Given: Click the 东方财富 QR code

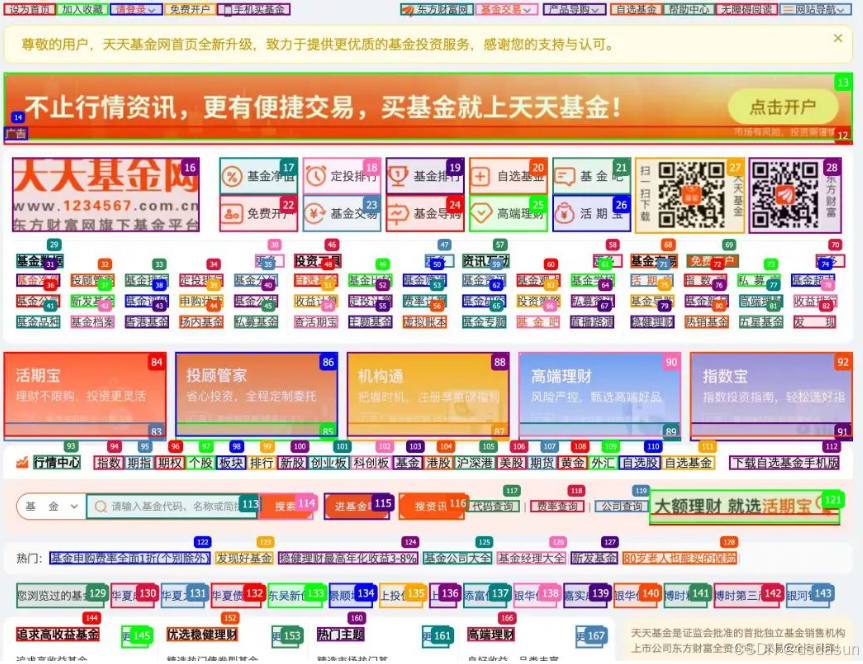Looking at the screenshot, I should tap(785, 195).
